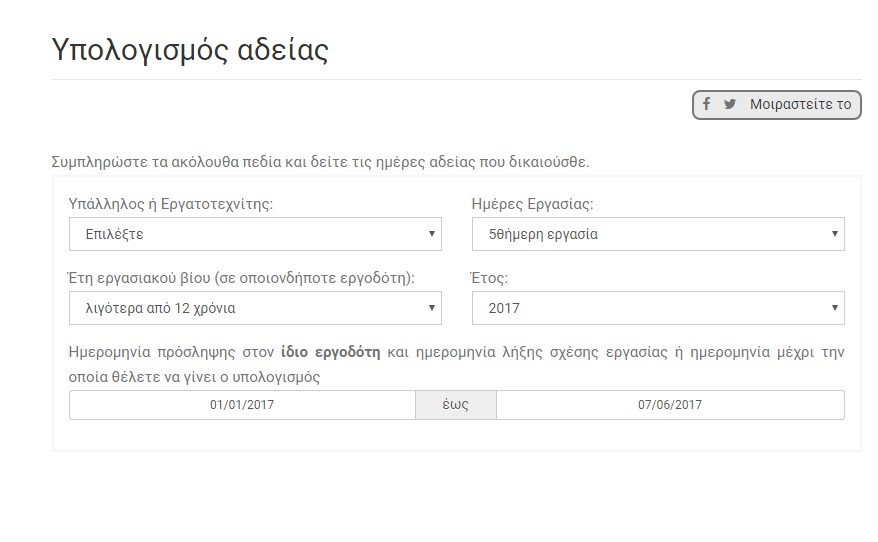Click the arrow on the Επιλέξτε dropdown
878x542 pixels.
pyautogui.click(x=431, y=234)
